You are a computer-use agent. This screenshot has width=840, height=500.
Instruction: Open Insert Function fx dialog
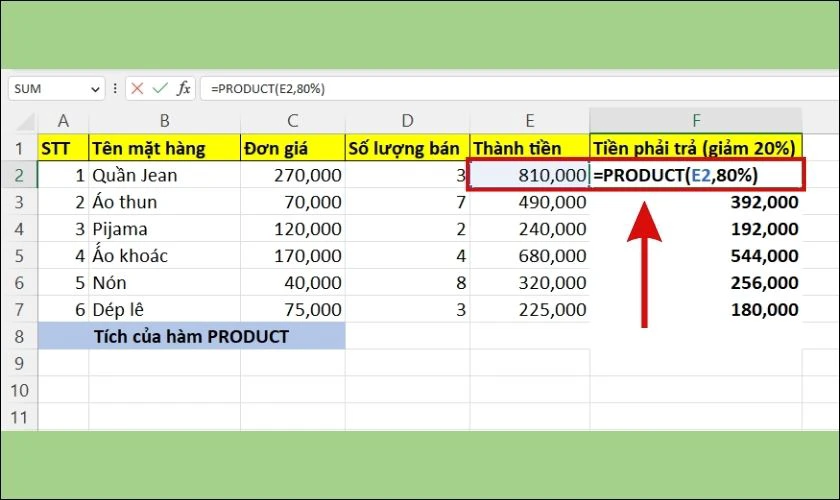pyautogui.click(x=184, y=88)
